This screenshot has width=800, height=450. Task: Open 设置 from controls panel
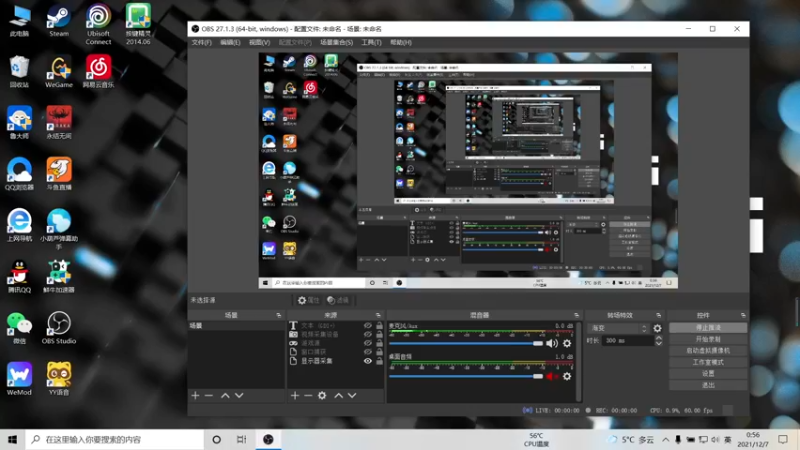[x=708, y=373]
